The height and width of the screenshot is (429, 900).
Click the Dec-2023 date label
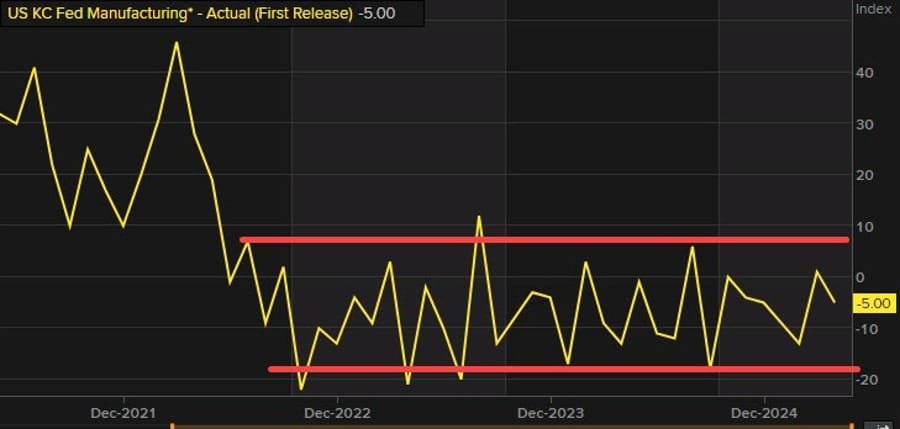pyautogui.click(x=549, y=412)
